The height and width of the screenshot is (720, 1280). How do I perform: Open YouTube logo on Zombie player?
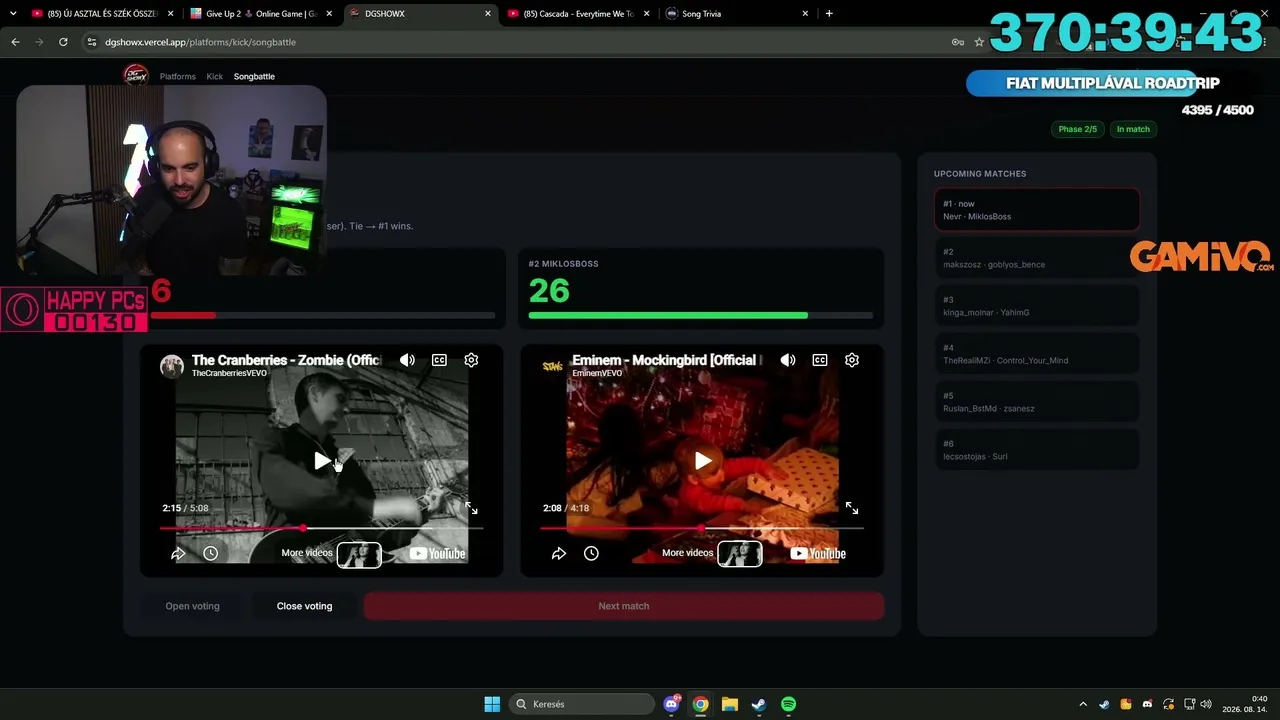click(437, 553)
